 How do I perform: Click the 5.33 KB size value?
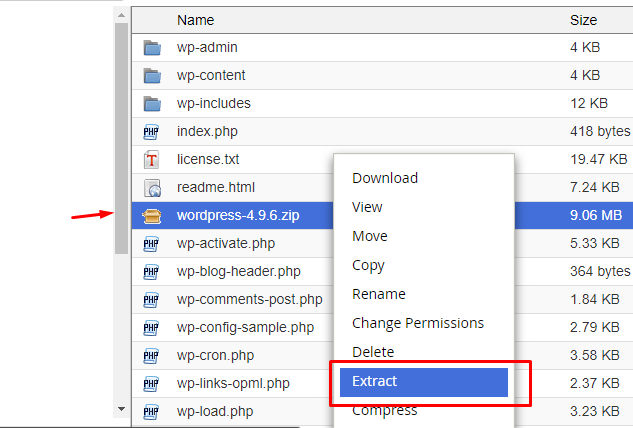tap(595, 243)
